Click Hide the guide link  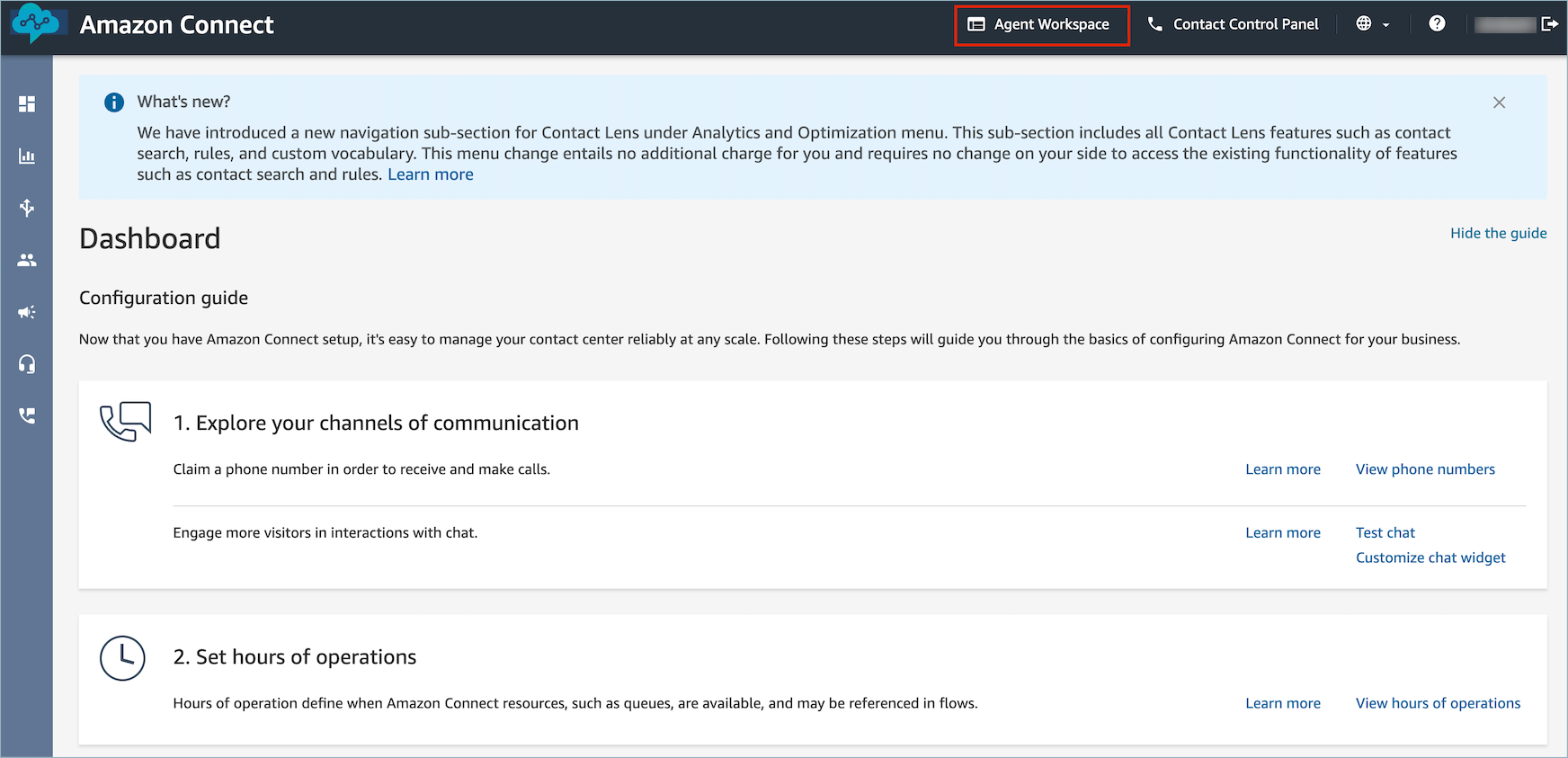[1498, 233]
